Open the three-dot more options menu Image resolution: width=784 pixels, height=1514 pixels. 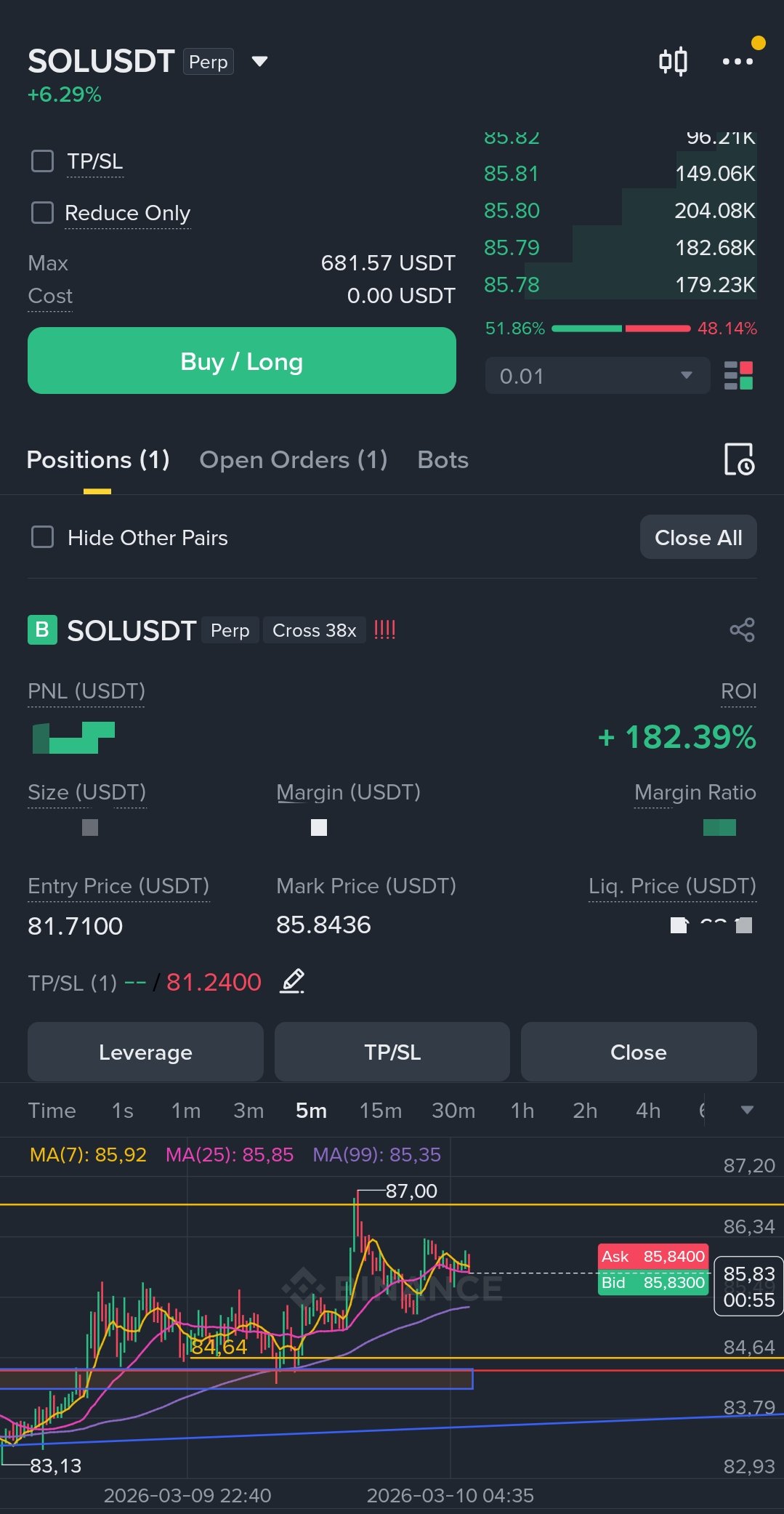click(737, 62)
